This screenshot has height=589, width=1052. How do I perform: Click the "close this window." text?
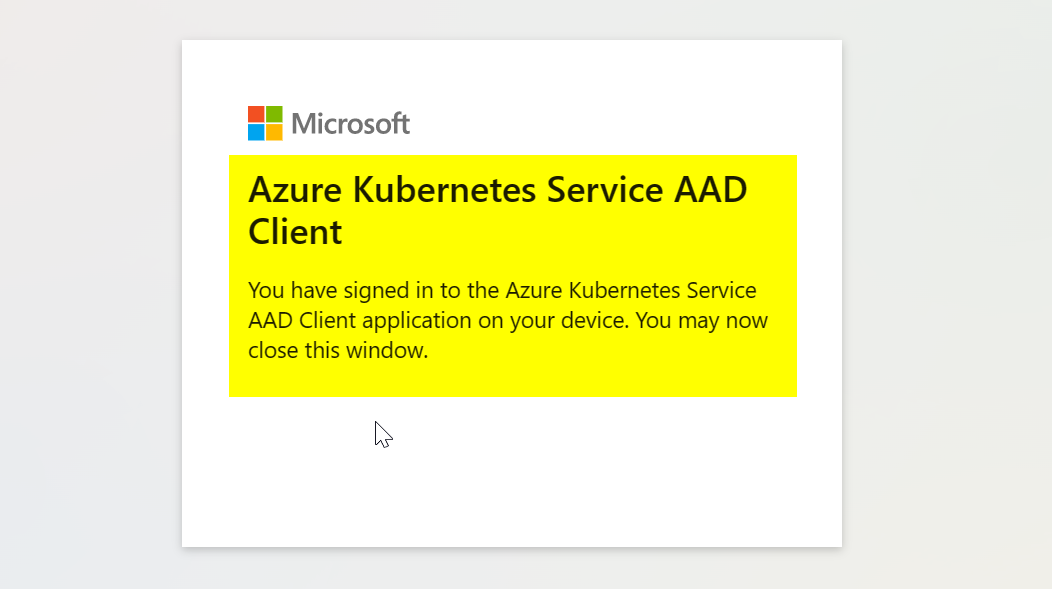pos(338,350)
